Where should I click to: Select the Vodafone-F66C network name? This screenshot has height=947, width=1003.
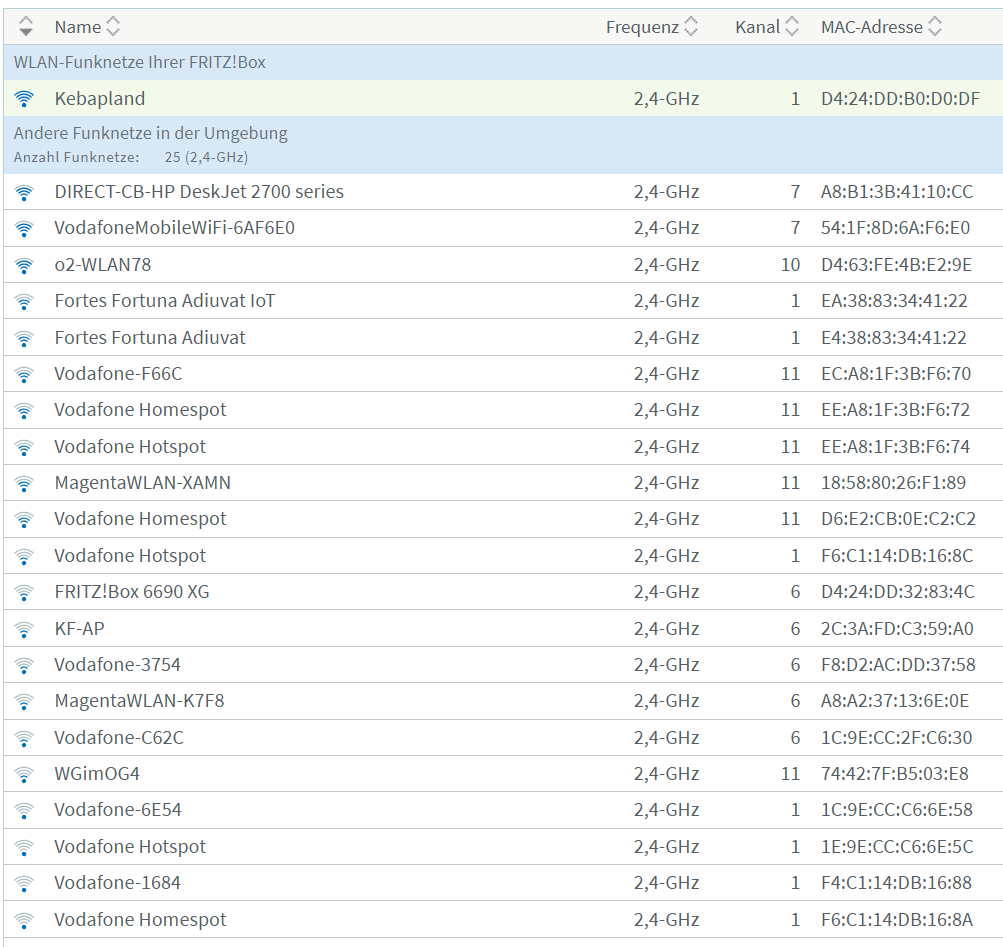pos(118,374)
